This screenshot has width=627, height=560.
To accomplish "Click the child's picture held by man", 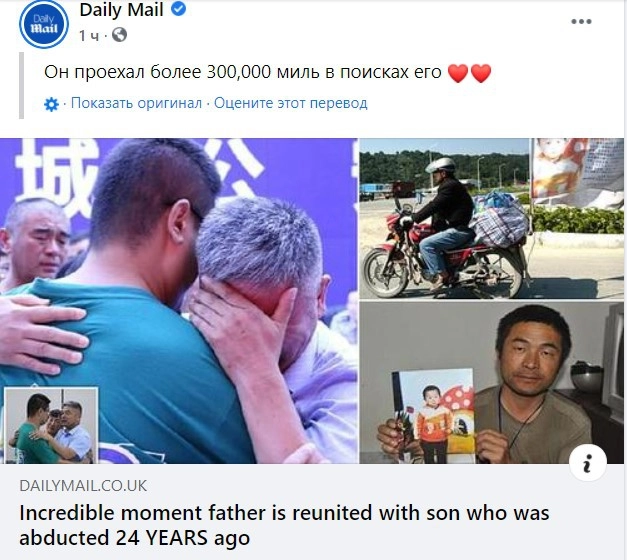I will (433, 416).
